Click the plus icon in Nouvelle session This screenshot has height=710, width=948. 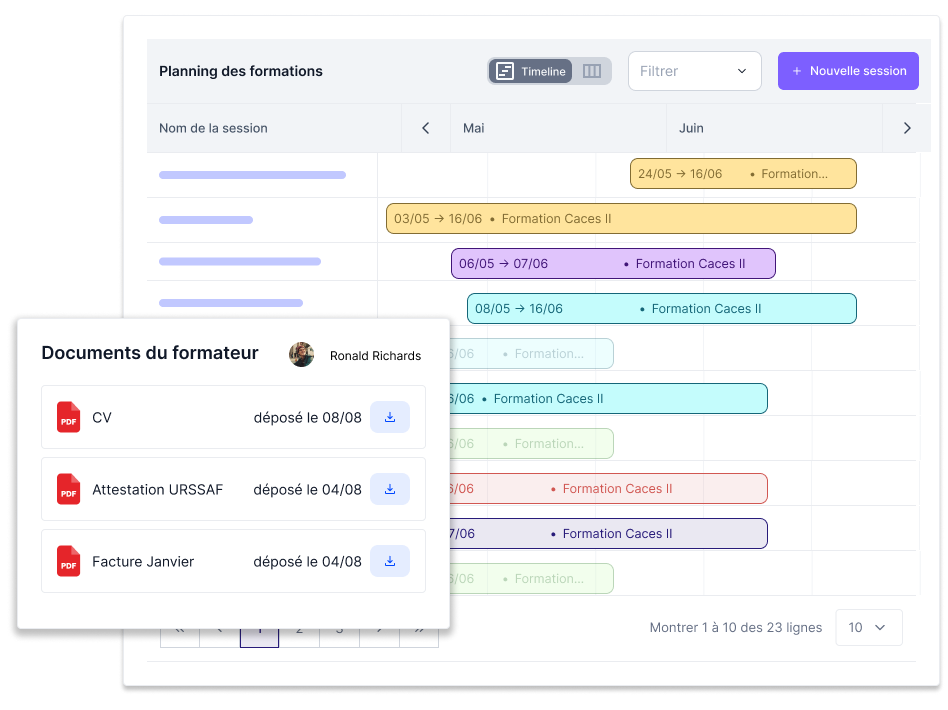click(x=797, y=71)
